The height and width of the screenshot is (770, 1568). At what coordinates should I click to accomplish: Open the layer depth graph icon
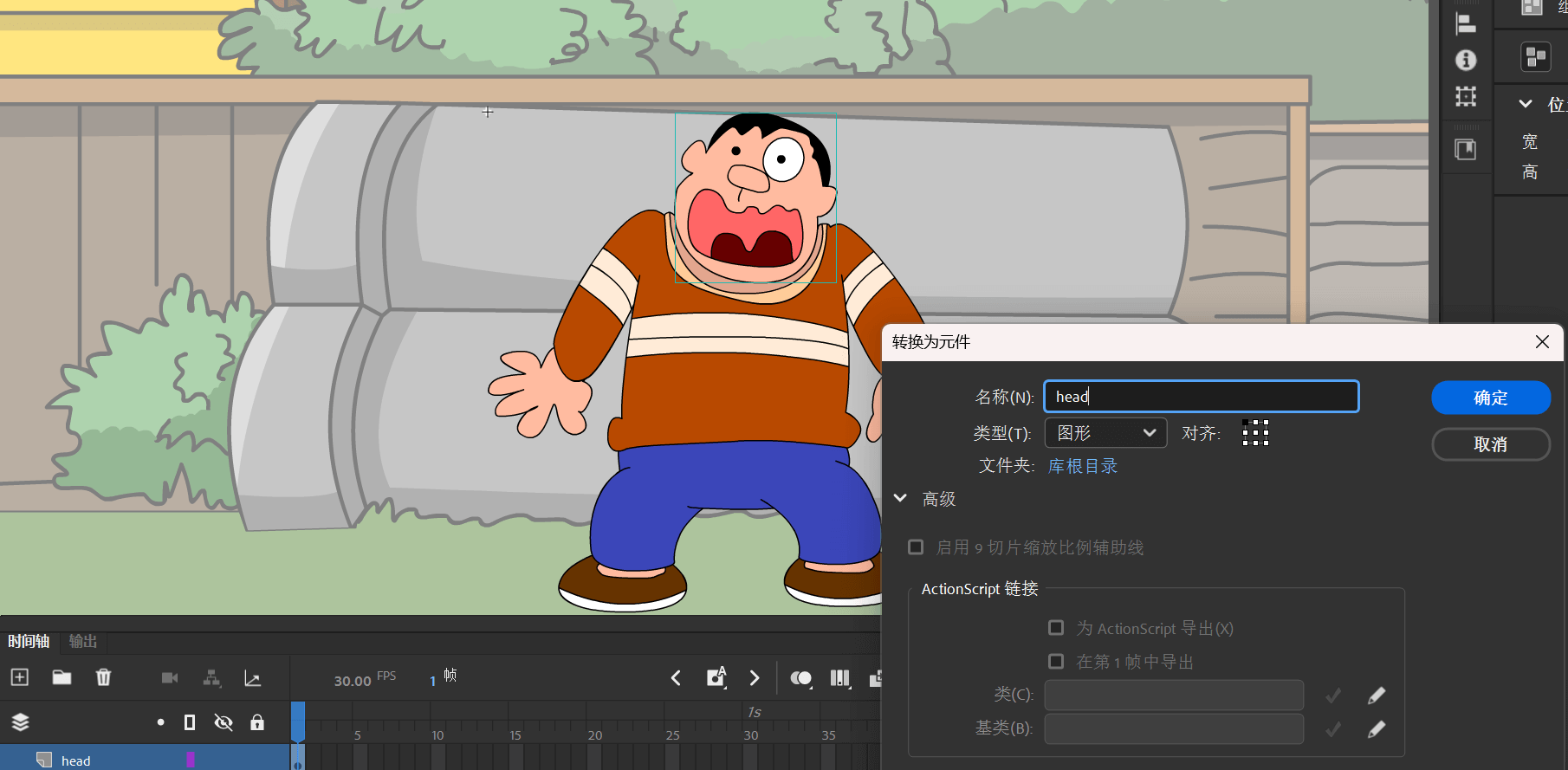point(253,678)
